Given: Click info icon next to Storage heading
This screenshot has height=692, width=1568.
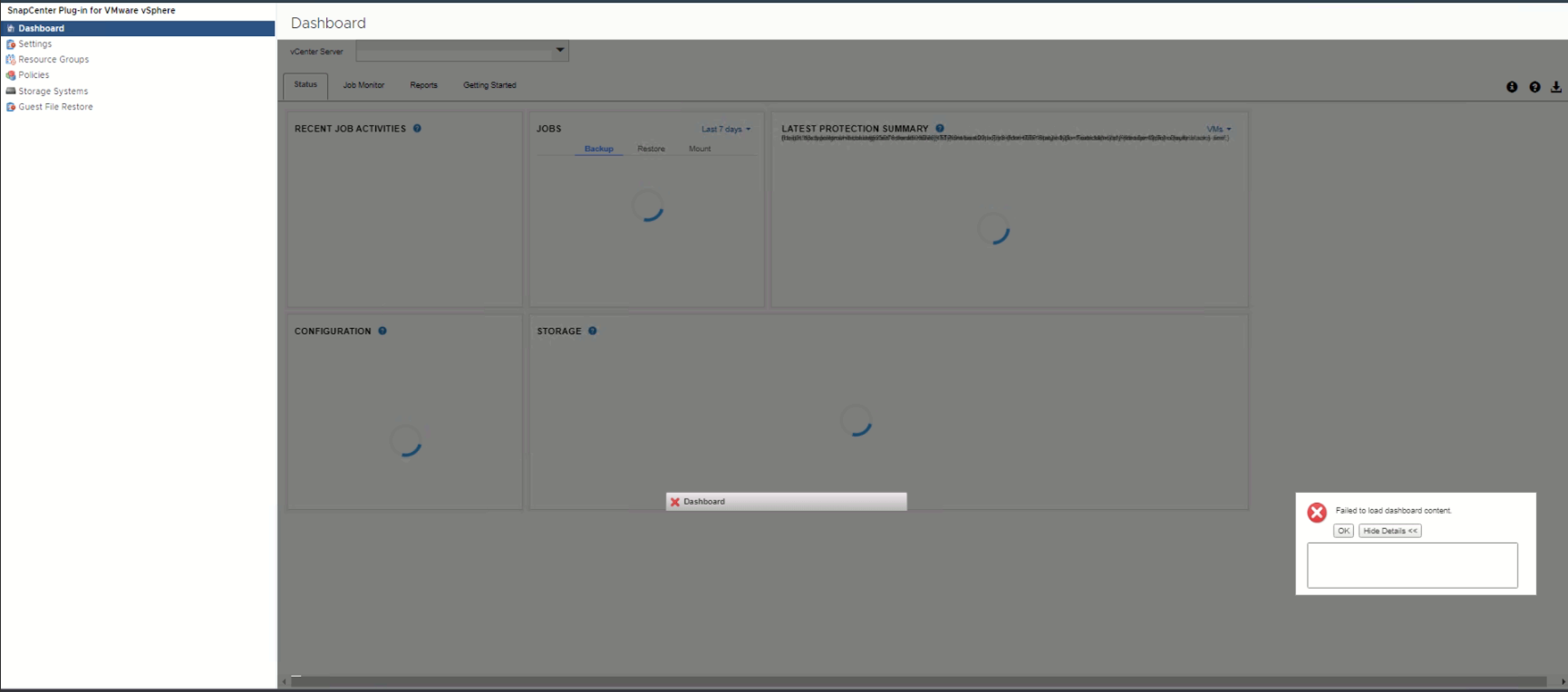Looking at the screenshot, I should click(x=593, y=331).
